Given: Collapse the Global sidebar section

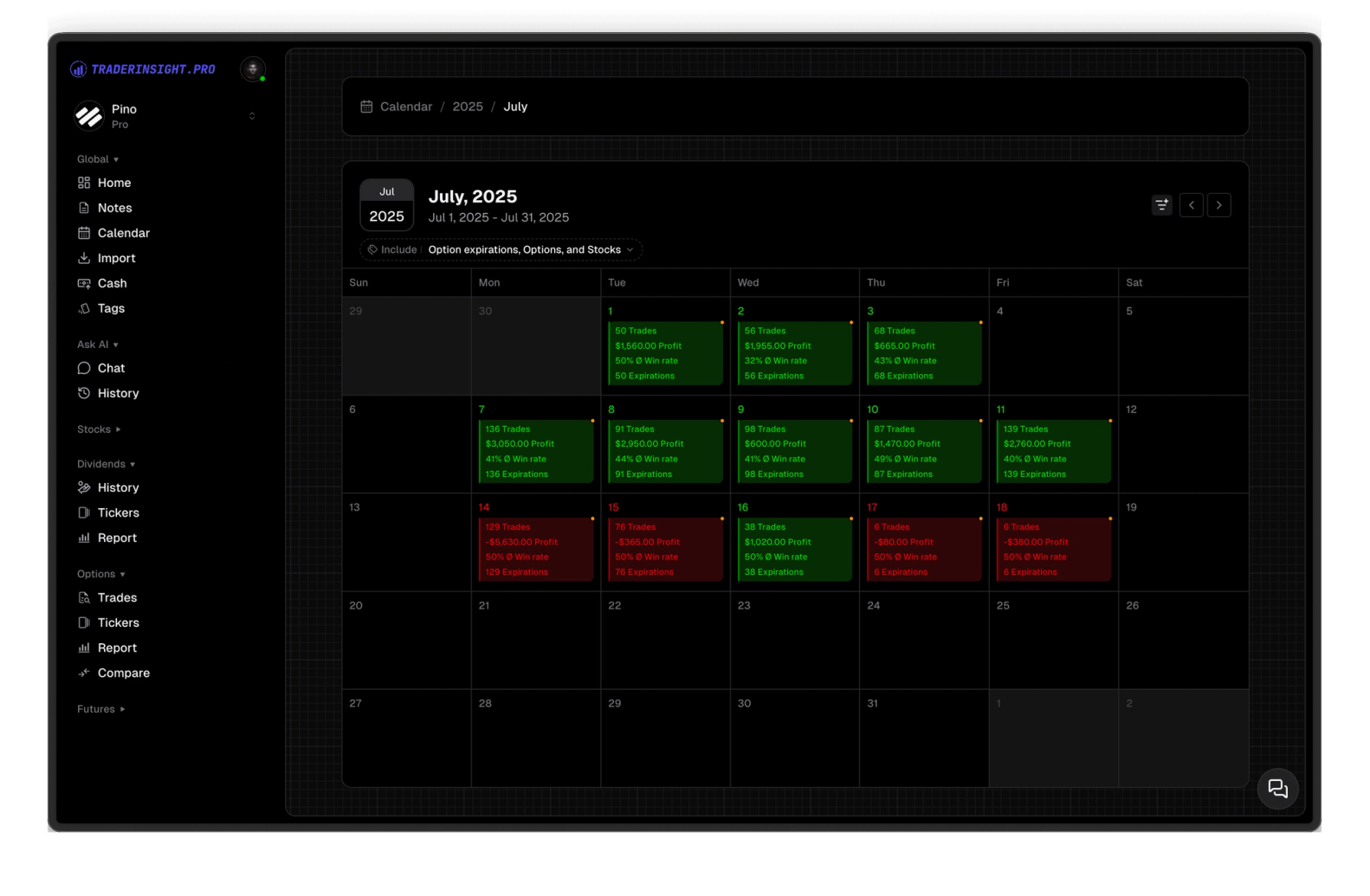Looking at the screenshot, I should pos(98,159).
